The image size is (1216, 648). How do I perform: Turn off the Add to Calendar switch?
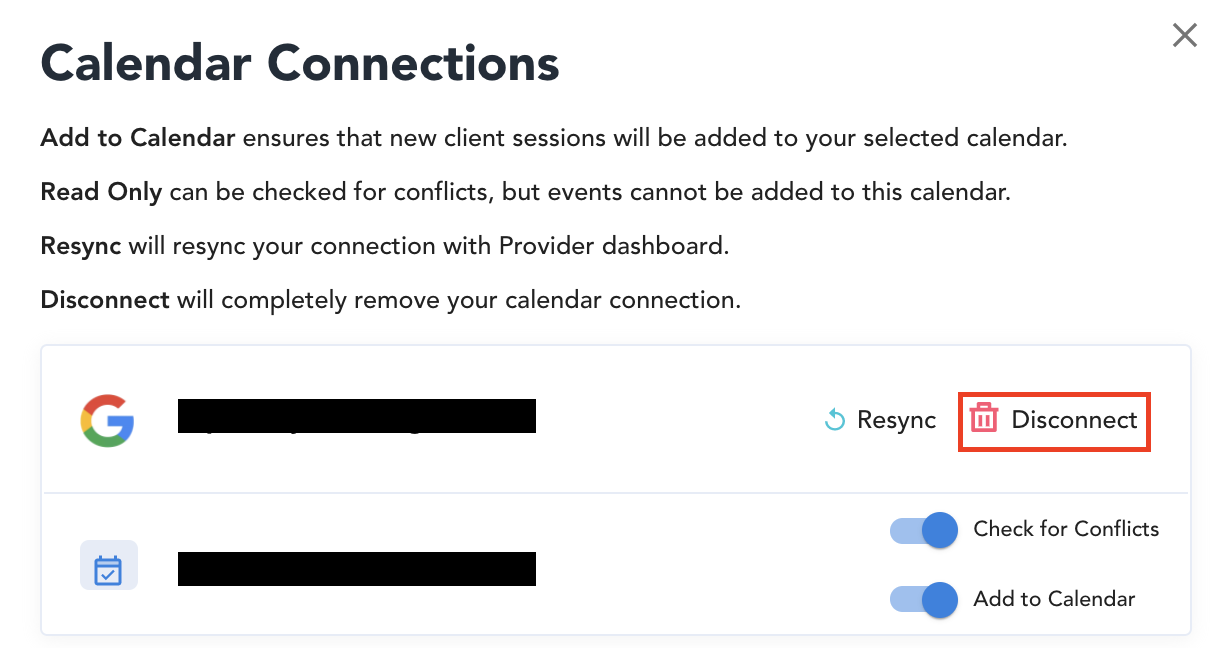point(924,600)
